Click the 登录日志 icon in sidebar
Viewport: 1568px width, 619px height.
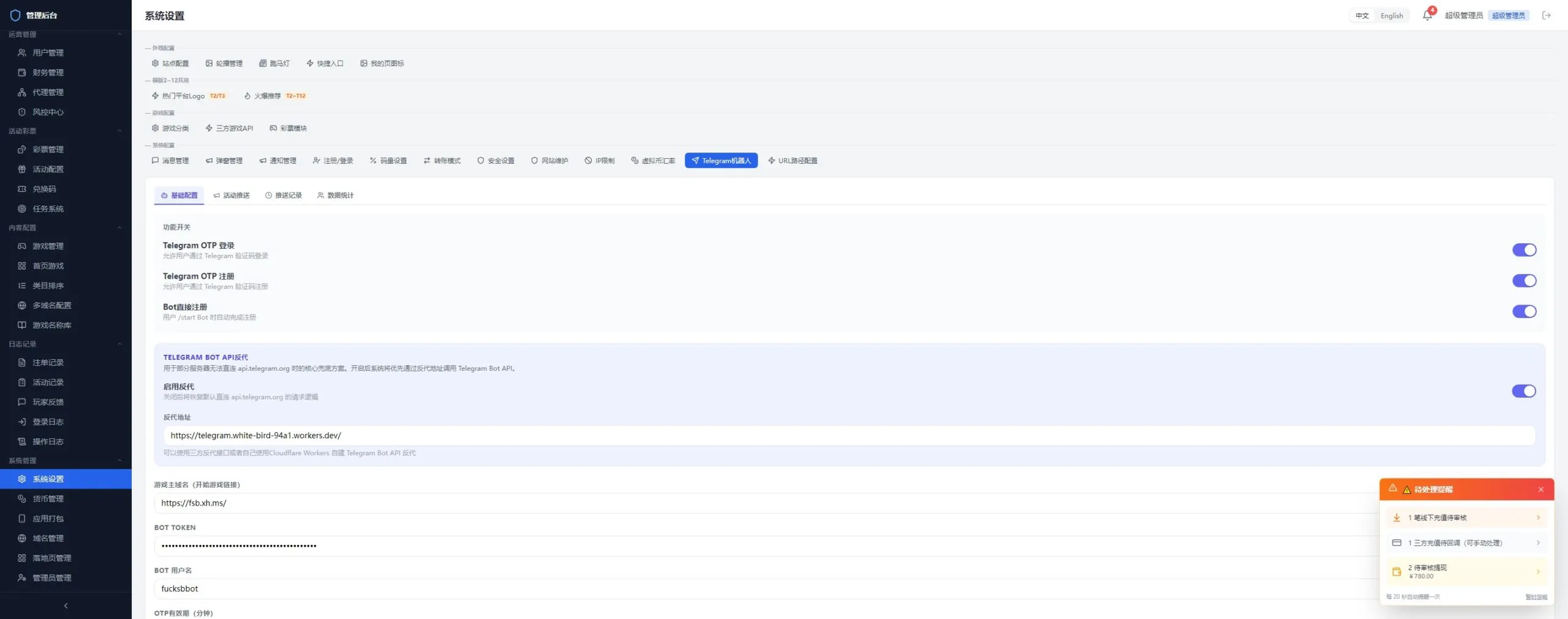(22, 422)
